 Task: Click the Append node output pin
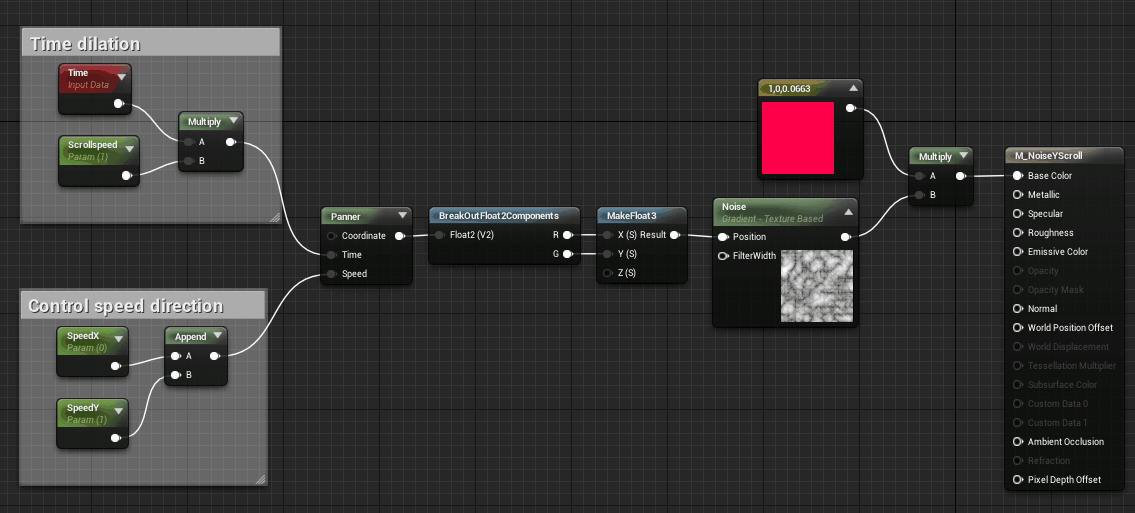[x=215, y=356]
